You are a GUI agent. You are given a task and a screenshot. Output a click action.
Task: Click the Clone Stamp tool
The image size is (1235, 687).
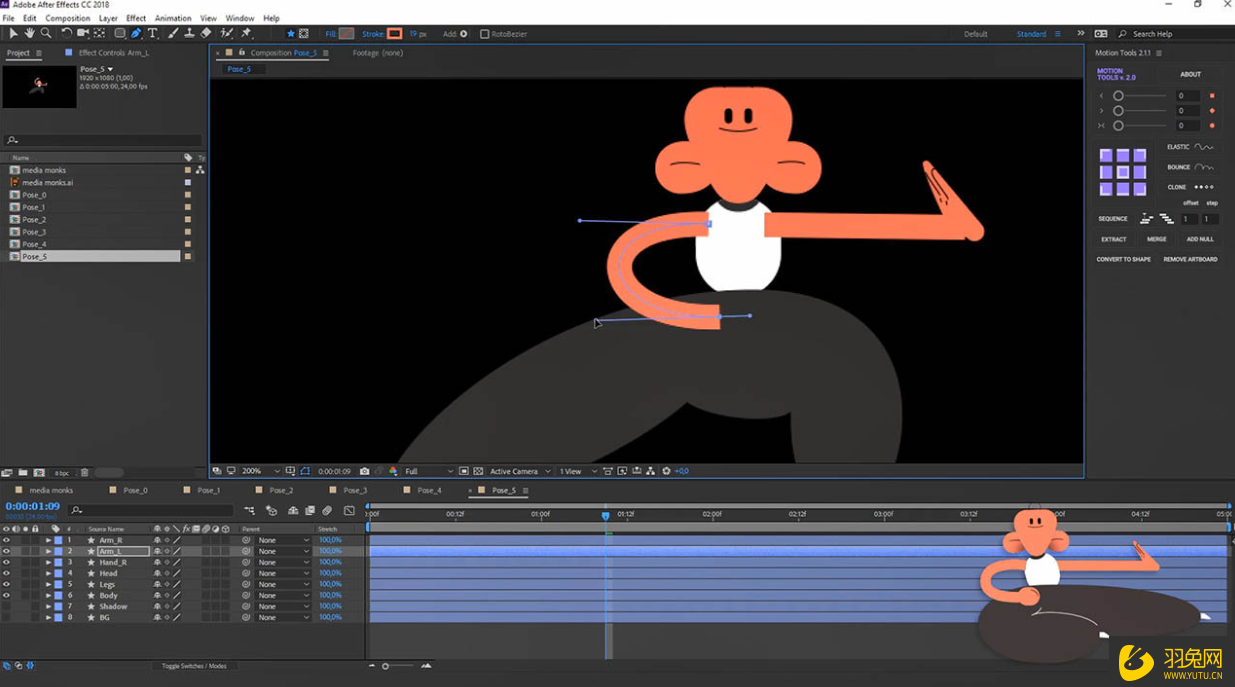[189, 34]
